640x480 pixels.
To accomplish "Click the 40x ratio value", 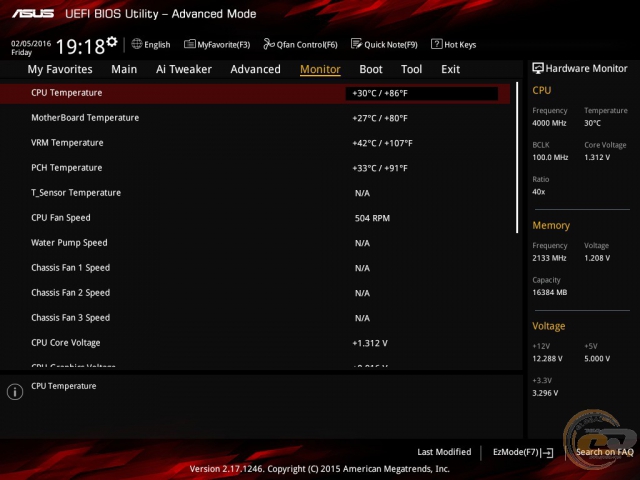I will [x=538, y=192].
